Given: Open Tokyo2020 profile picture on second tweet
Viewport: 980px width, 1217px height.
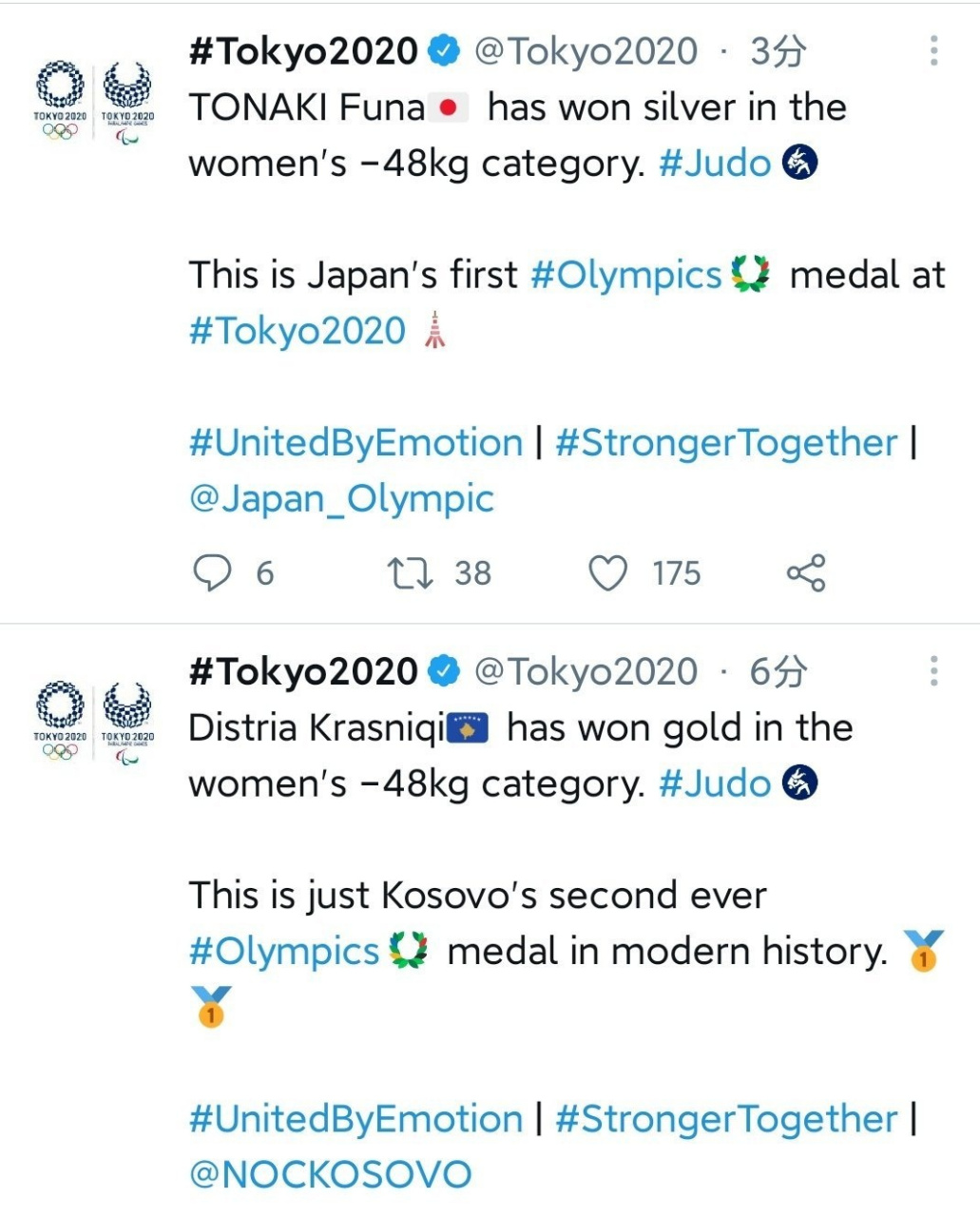Looking at the screenshot, I should click(94, 722).
